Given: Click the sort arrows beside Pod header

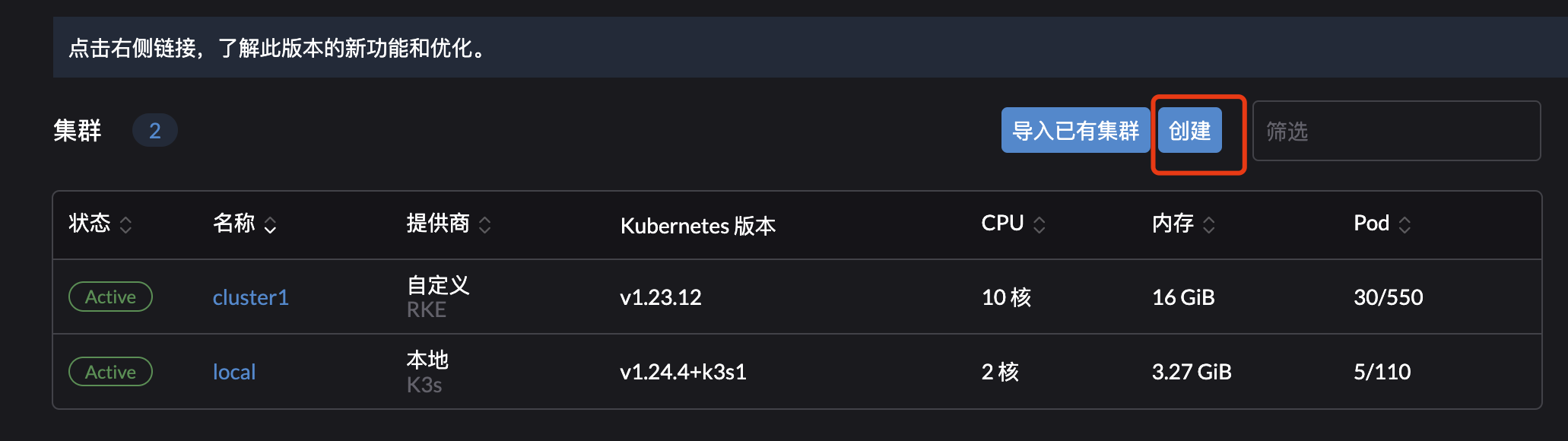Looking at the screenshot, I should click(x=1405, y=224).
